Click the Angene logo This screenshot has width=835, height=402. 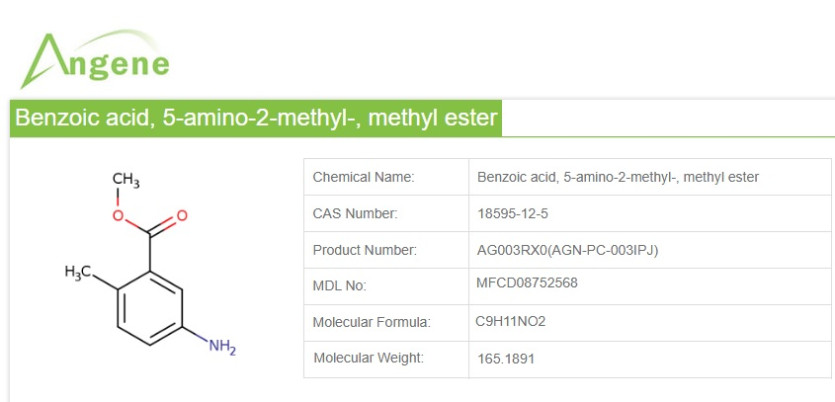coord(97,58)
